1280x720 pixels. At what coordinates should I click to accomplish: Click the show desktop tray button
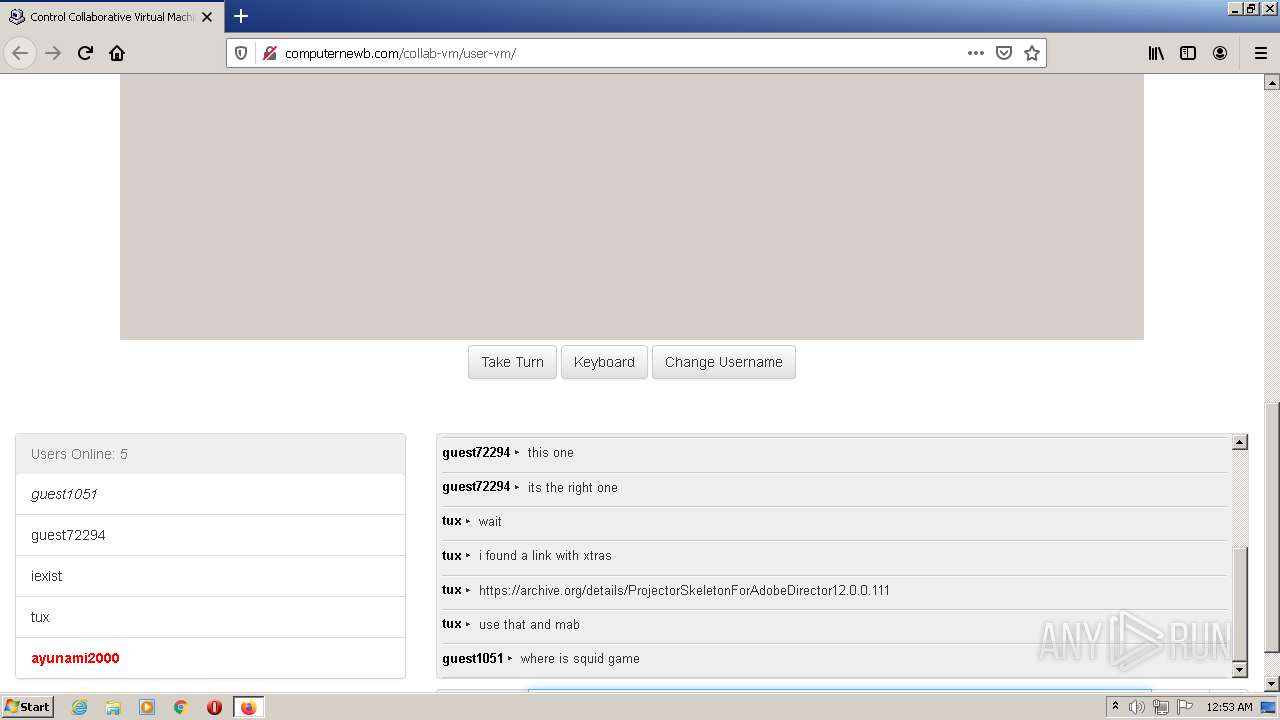point(1269,707)
